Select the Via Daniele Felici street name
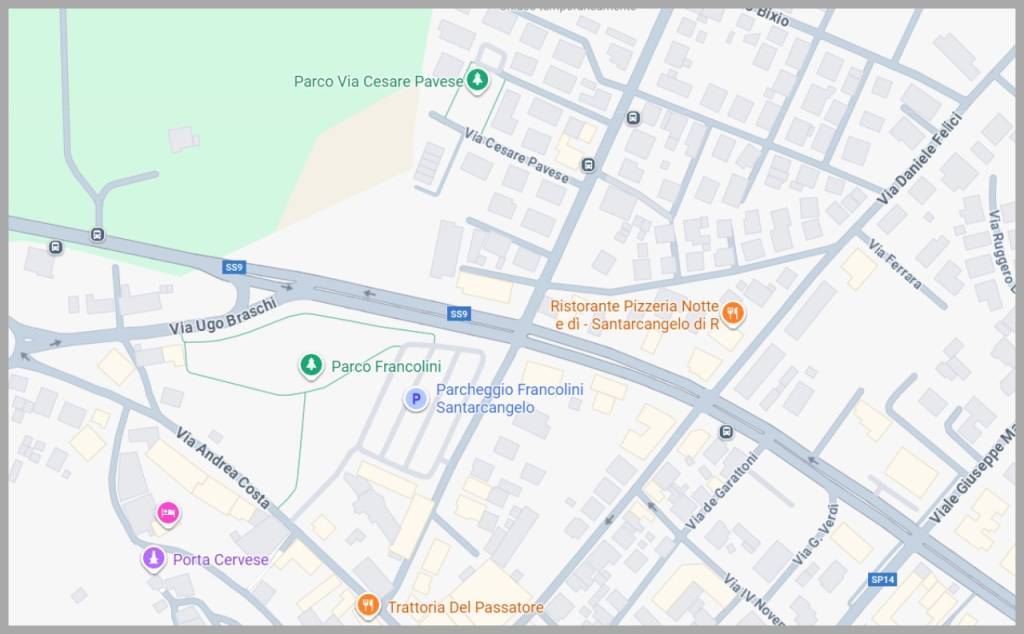Image resolution: width=1024 pixels, height=634 pixels. (x=918, y=159)
